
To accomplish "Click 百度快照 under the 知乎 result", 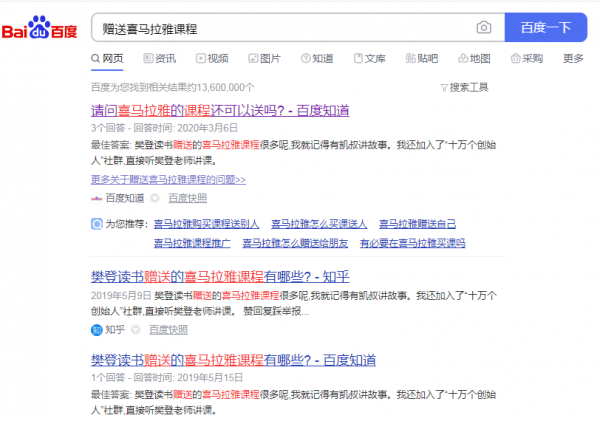I will tap(168, 330).
